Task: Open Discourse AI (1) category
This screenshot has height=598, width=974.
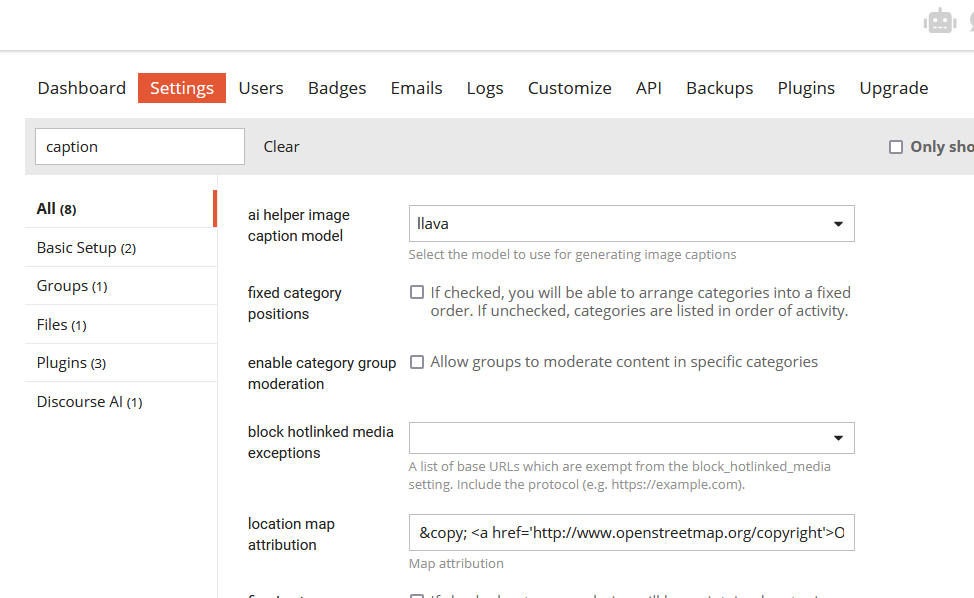Action: (121, 402)
